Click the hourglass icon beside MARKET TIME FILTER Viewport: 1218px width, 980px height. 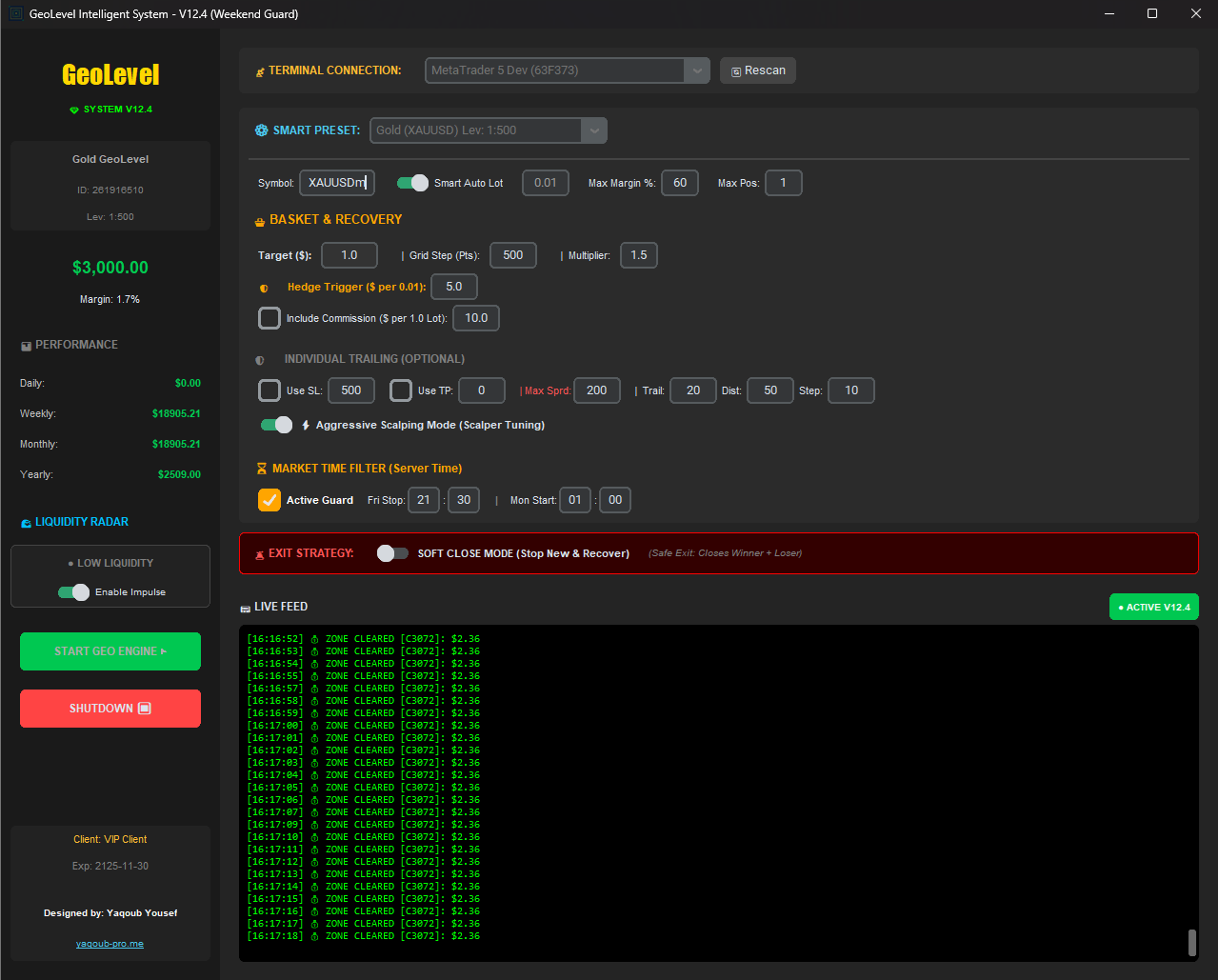coord(260,469)
